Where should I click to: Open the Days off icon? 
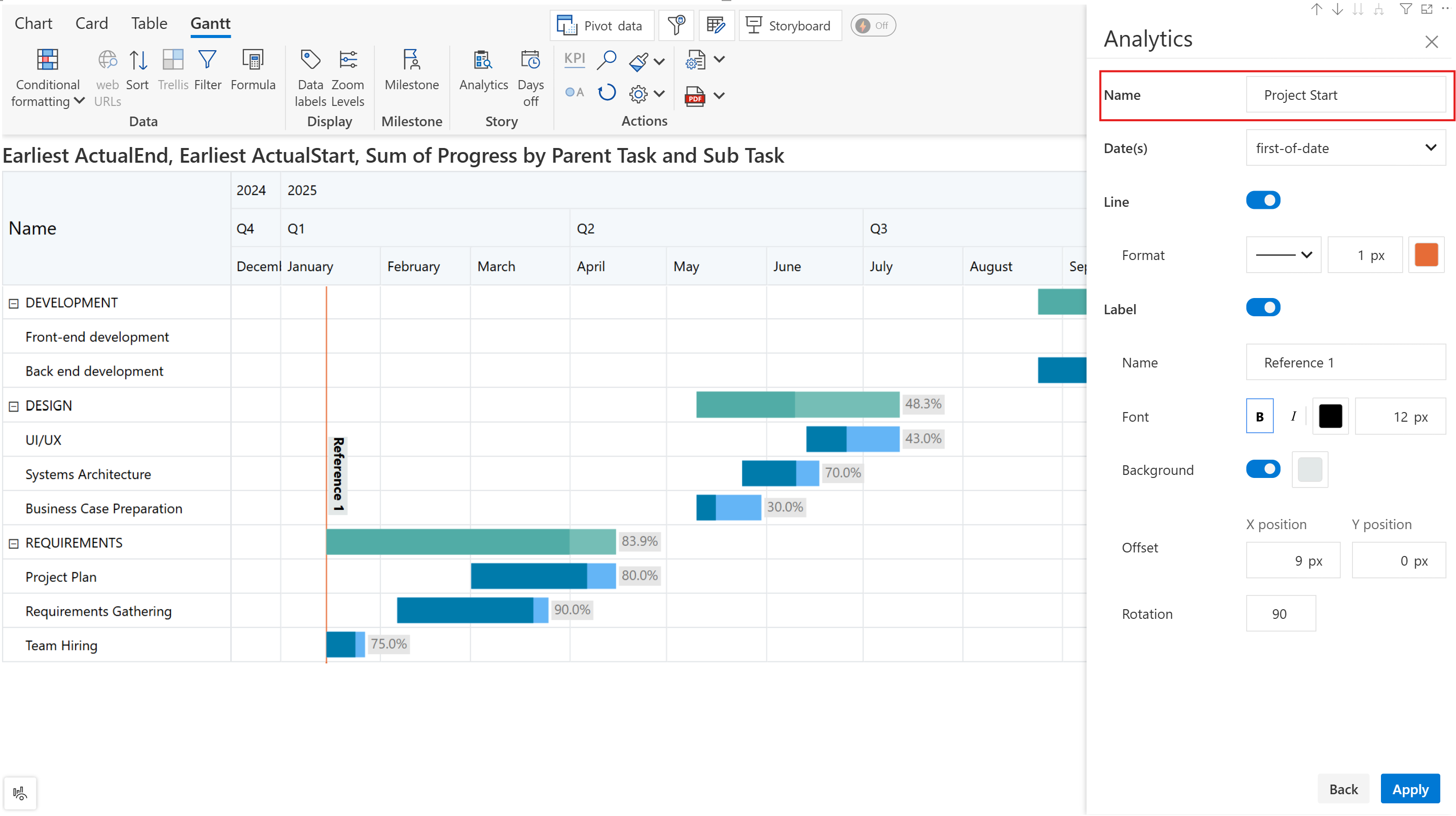point(530,60)
